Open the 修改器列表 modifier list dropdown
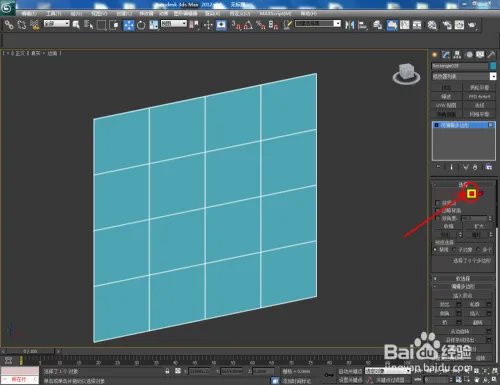Viewport: 500px width, 385px height. point(464,76)
